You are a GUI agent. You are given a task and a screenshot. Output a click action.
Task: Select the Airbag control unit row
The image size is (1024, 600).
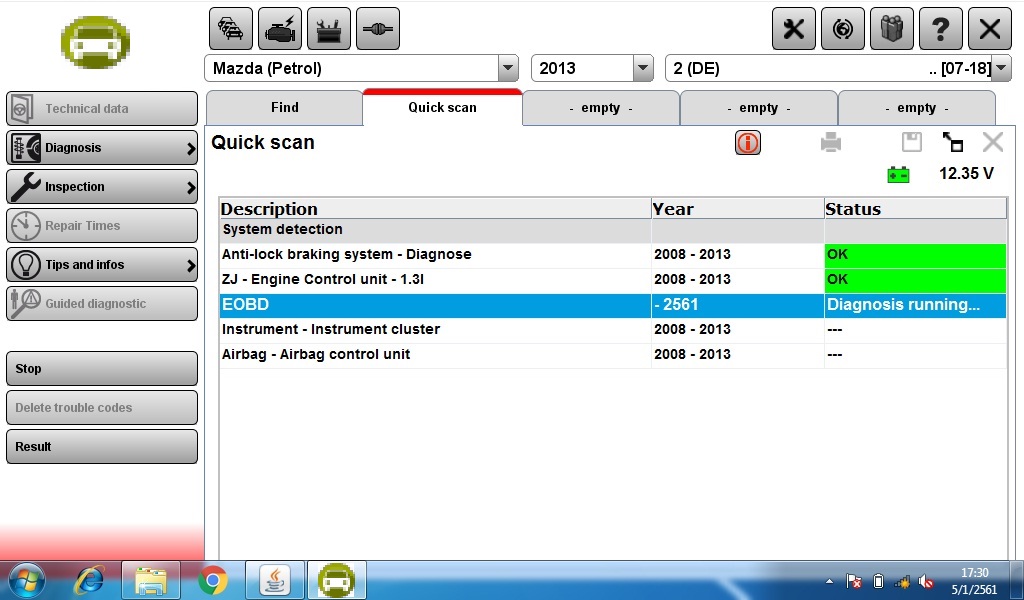[x=613, y=355]
